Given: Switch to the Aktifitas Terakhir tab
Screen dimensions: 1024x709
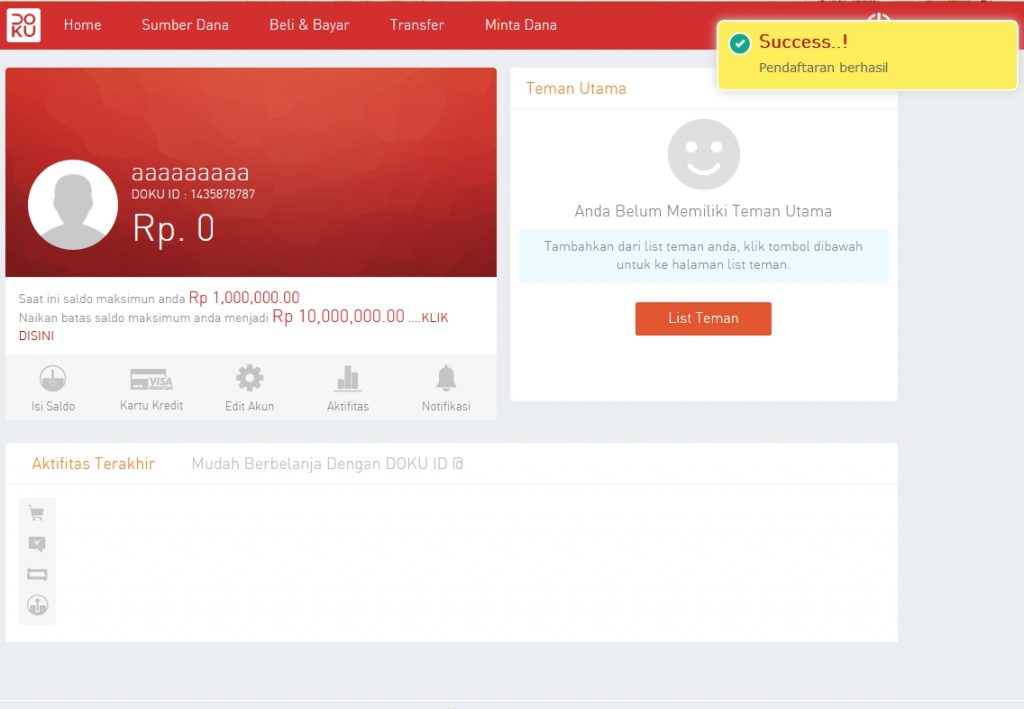Looking at the screenshot, I should click(x=93, y=464).
